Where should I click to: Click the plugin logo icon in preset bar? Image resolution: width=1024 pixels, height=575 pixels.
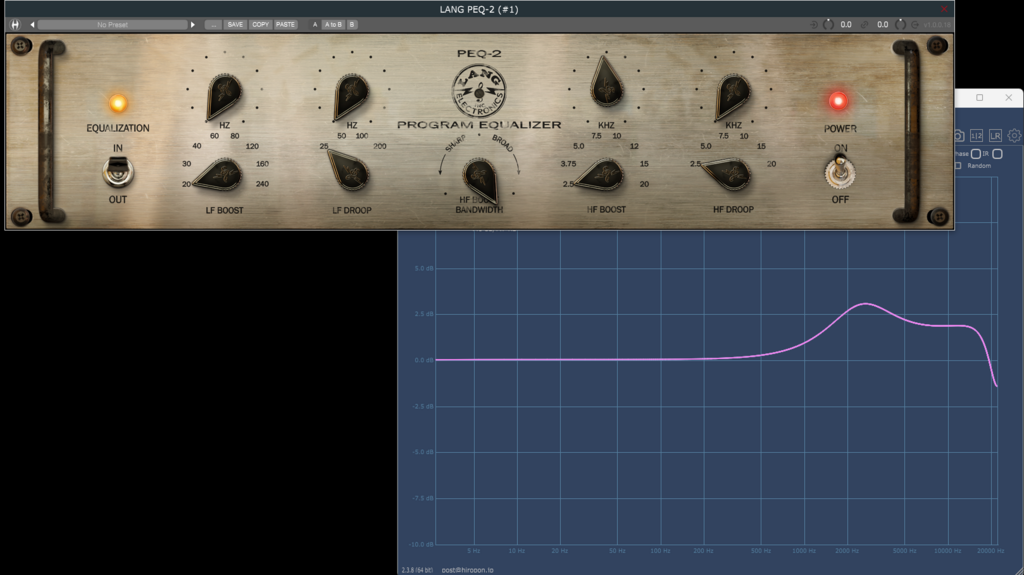(x=15, y=24)
